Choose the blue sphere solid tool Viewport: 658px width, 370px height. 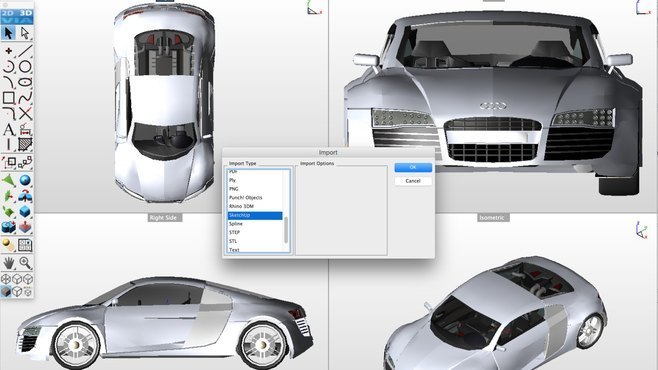coord(25,180)
